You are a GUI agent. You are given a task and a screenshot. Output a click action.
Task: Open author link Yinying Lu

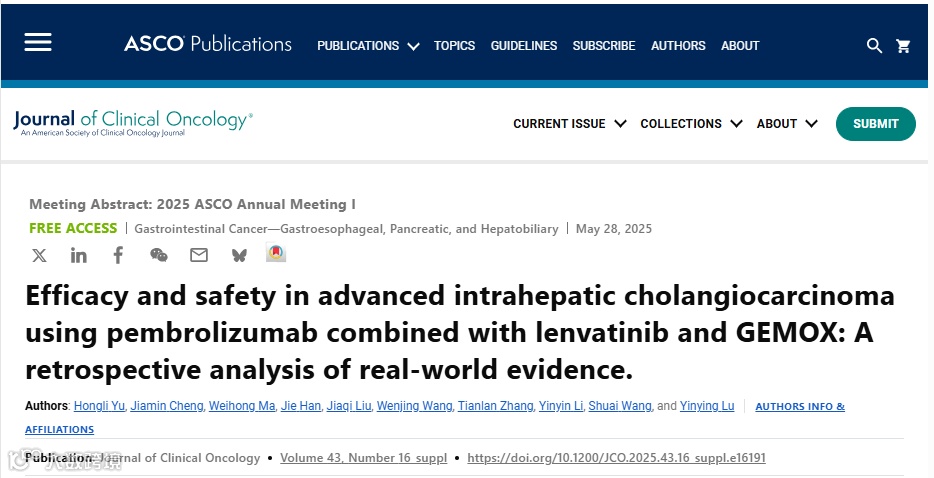click(x=707, y=406)
